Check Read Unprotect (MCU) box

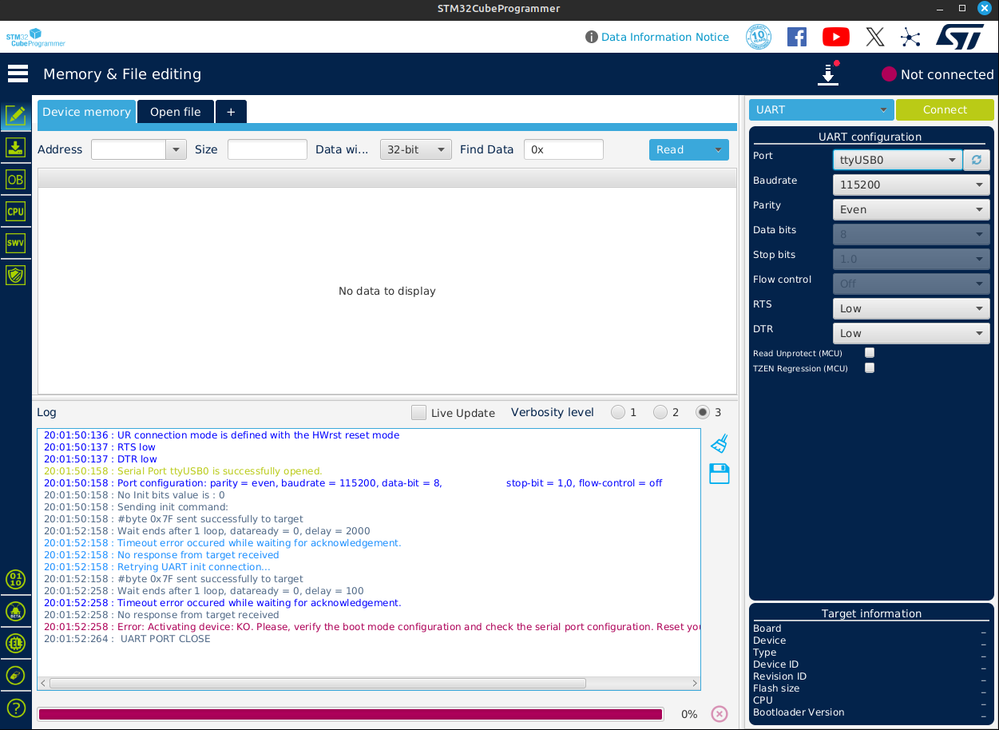pos(870,352)
